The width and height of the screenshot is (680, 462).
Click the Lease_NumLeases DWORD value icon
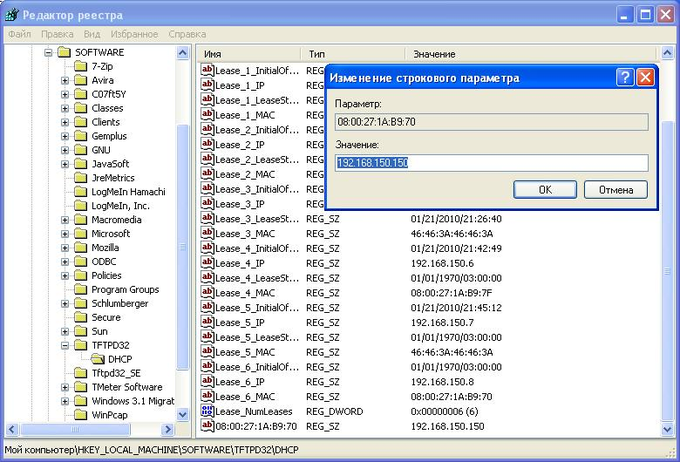pyautogui.click(x=208, y=411)
